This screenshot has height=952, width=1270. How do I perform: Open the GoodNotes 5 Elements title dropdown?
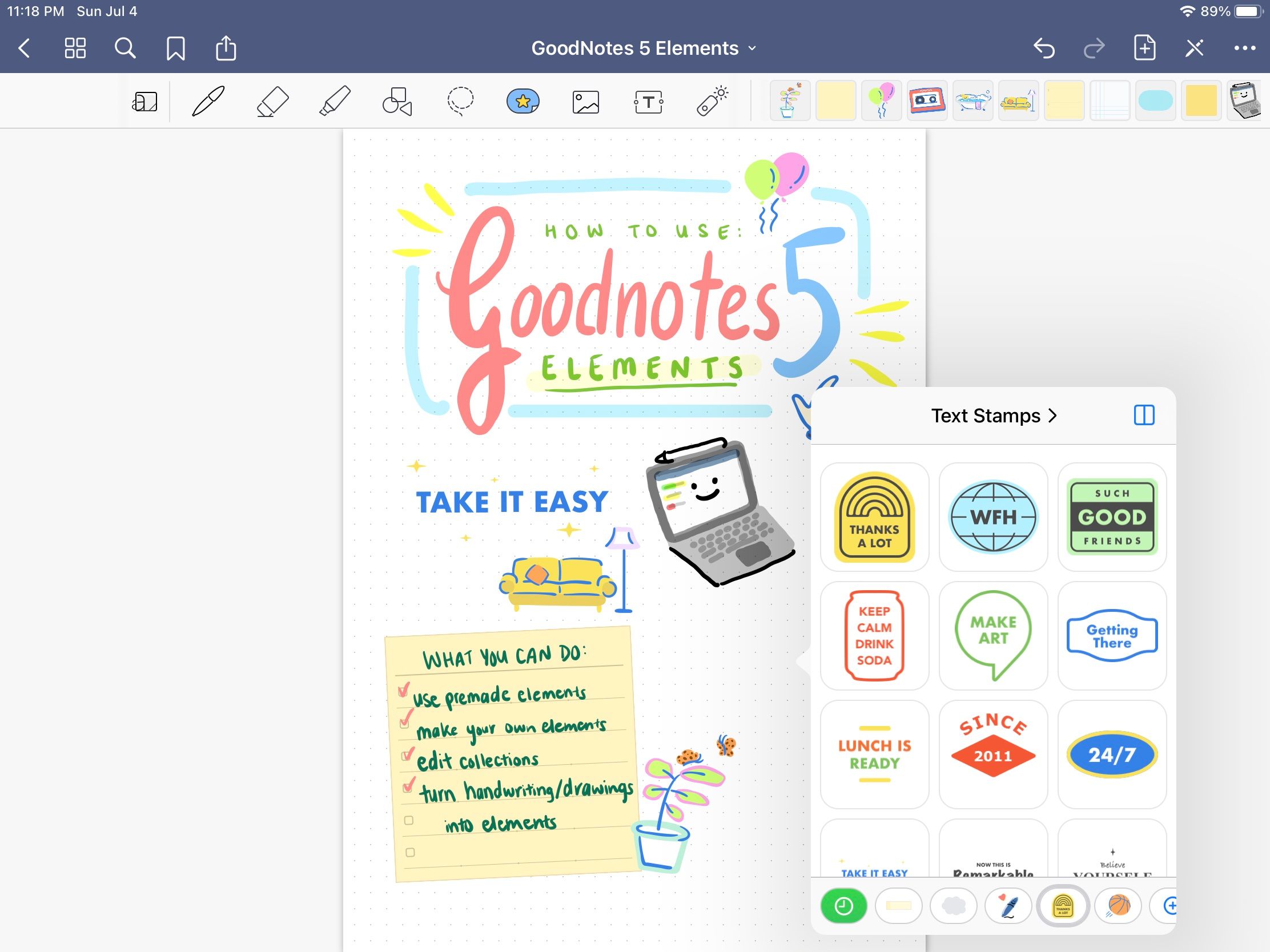pyautogui.click(x=752, y=48)
